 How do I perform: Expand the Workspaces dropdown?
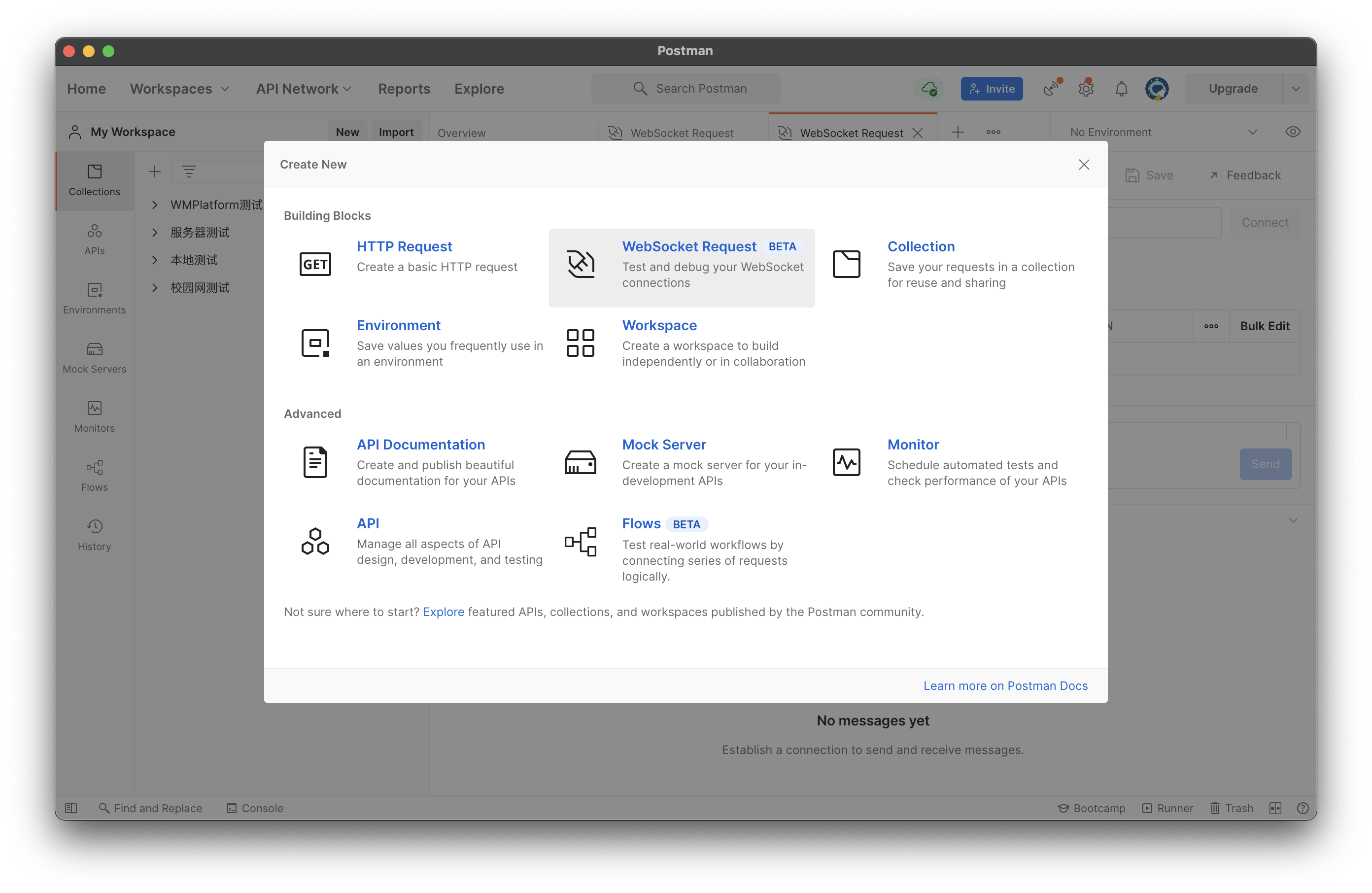[179, 89]
